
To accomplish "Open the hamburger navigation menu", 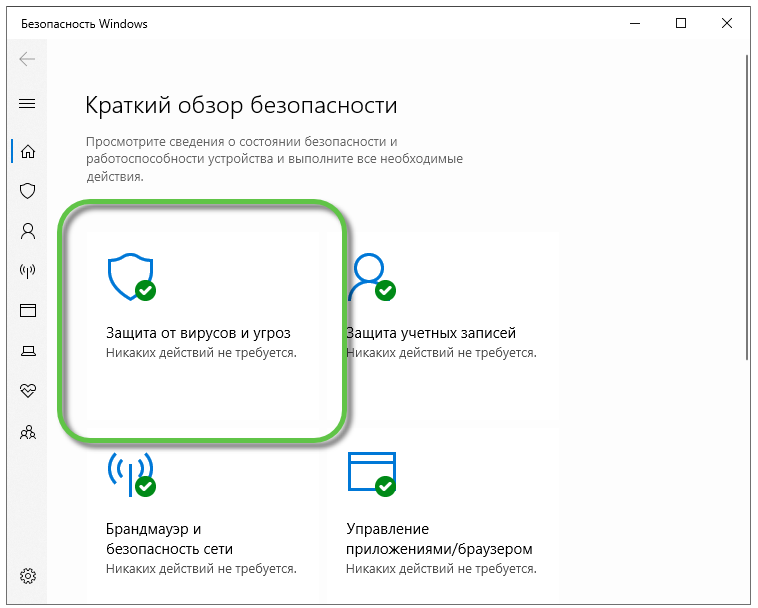I will pyautogui.click(x=27, y=103).
